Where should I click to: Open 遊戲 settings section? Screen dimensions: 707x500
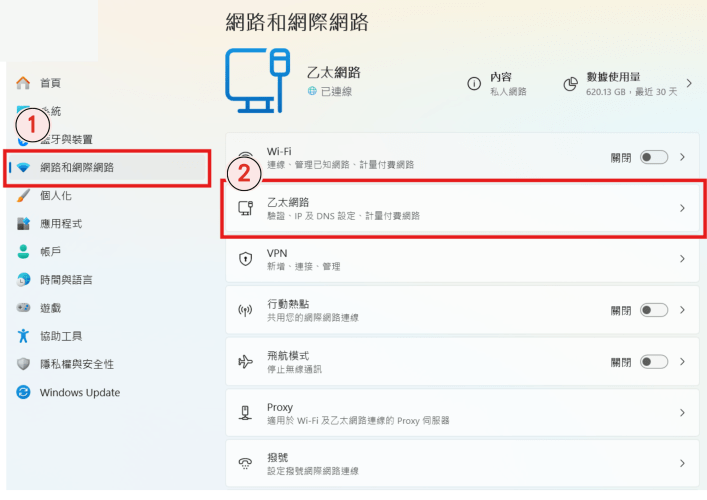tap(50, 308)
